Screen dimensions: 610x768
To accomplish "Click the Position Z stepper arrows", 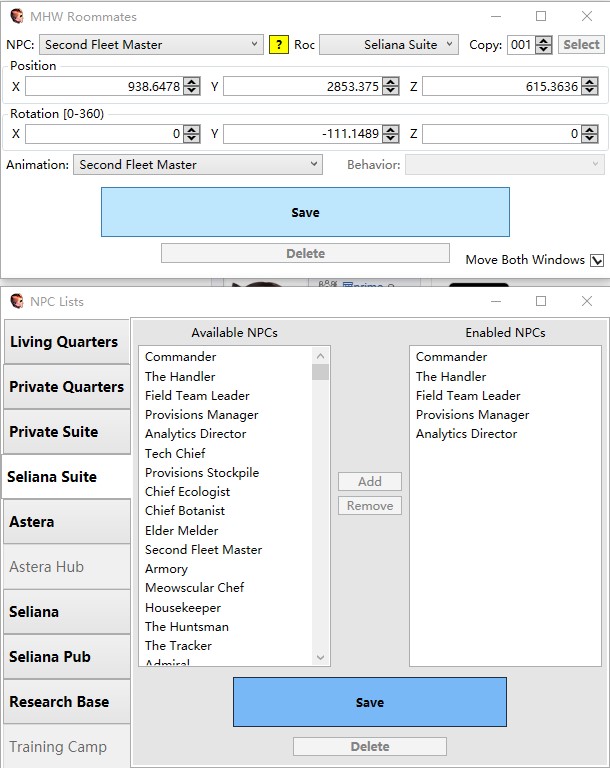I will [590, 87].
